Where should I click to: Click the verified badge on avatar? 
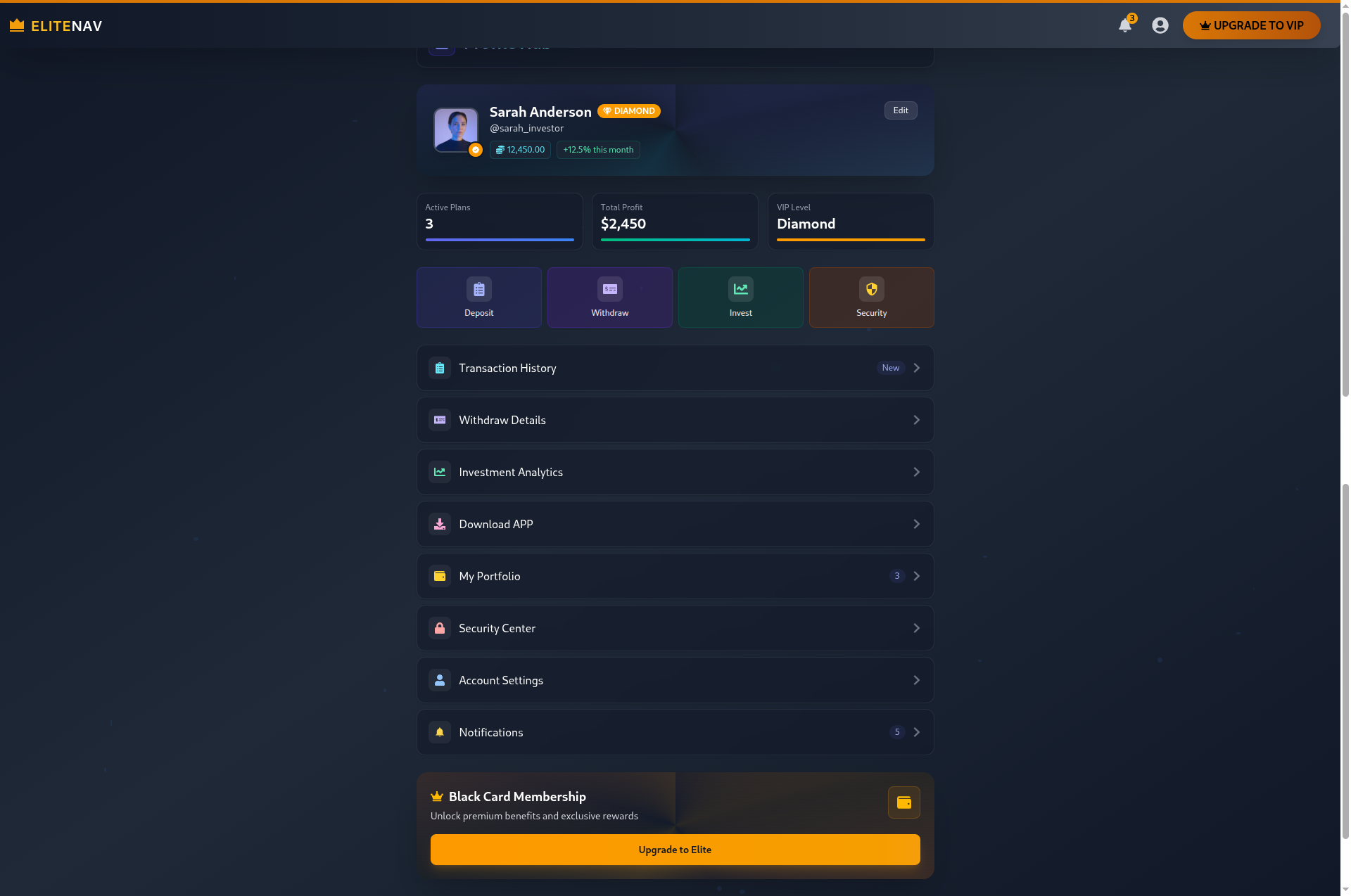coord(476,150)
